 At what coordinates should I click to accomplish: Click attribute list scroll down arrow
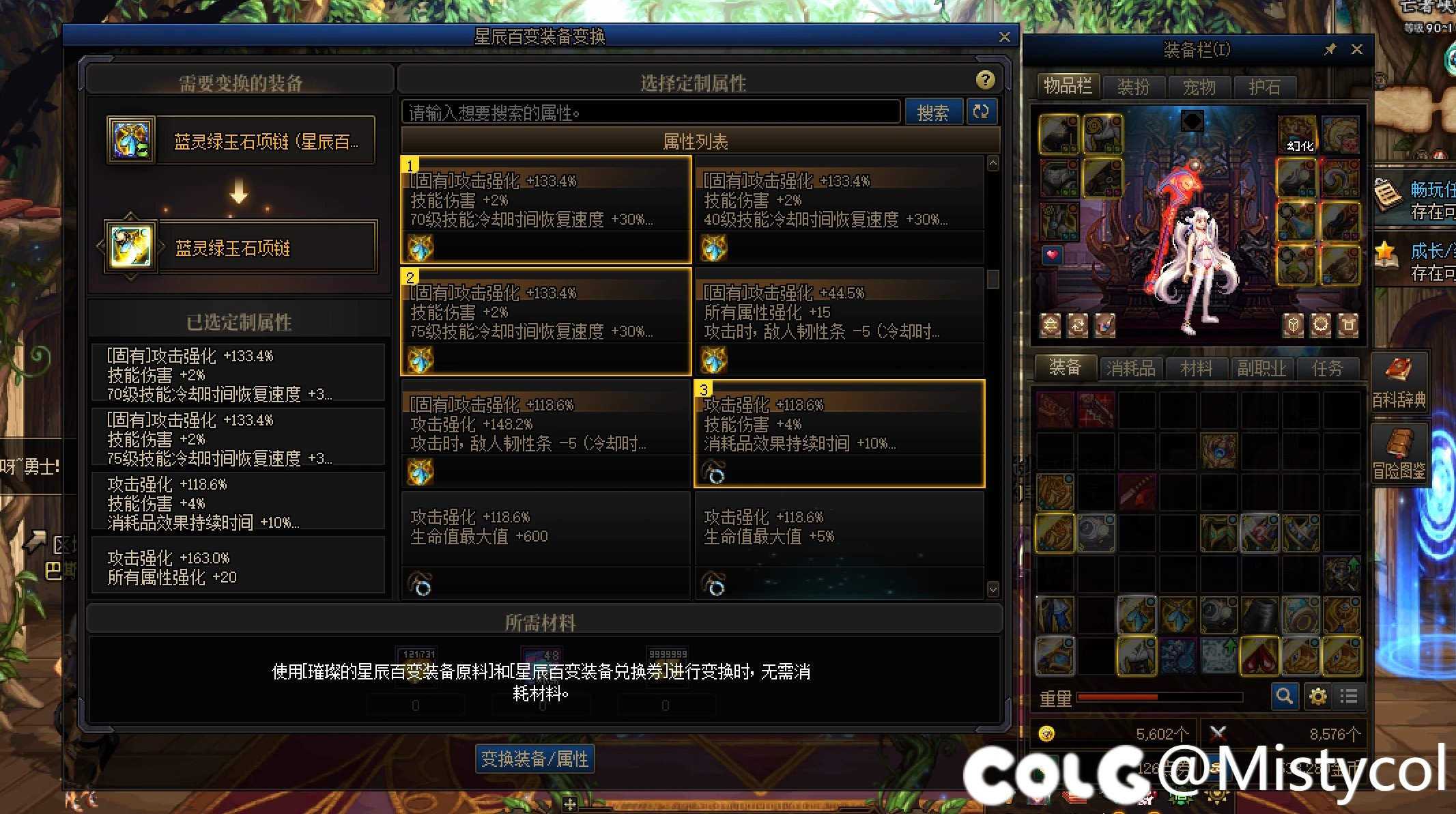993,589
